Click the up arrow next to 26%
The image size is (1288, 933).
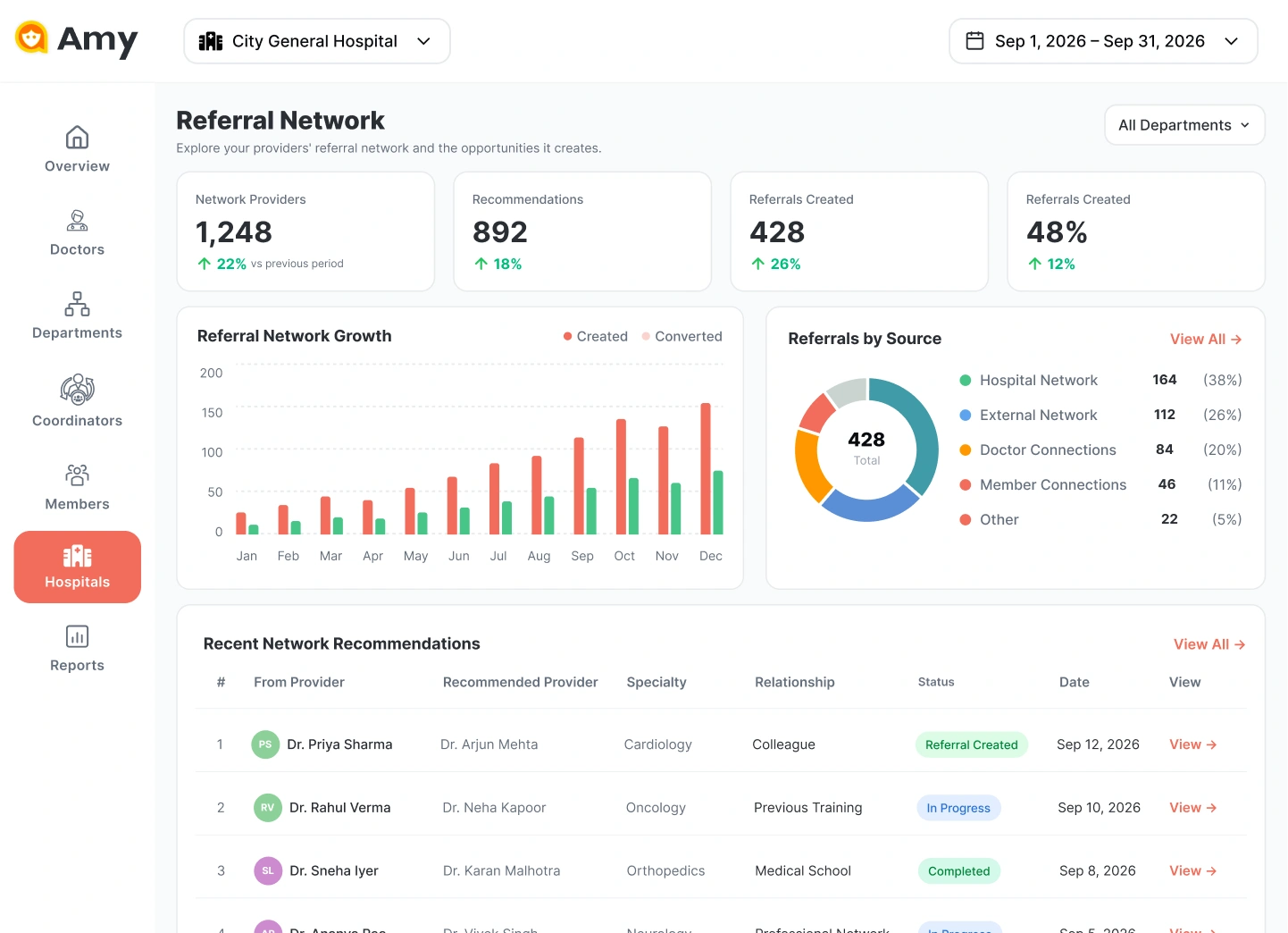pyautogui.click(x=758, y=264)
